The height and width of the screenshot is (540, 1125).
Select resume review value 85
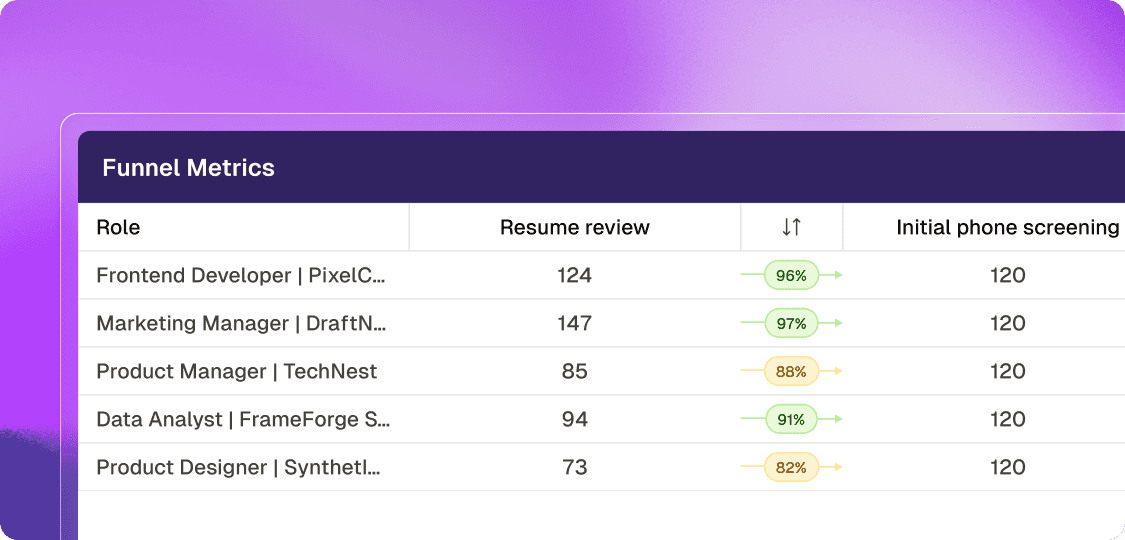pos(575,371)
